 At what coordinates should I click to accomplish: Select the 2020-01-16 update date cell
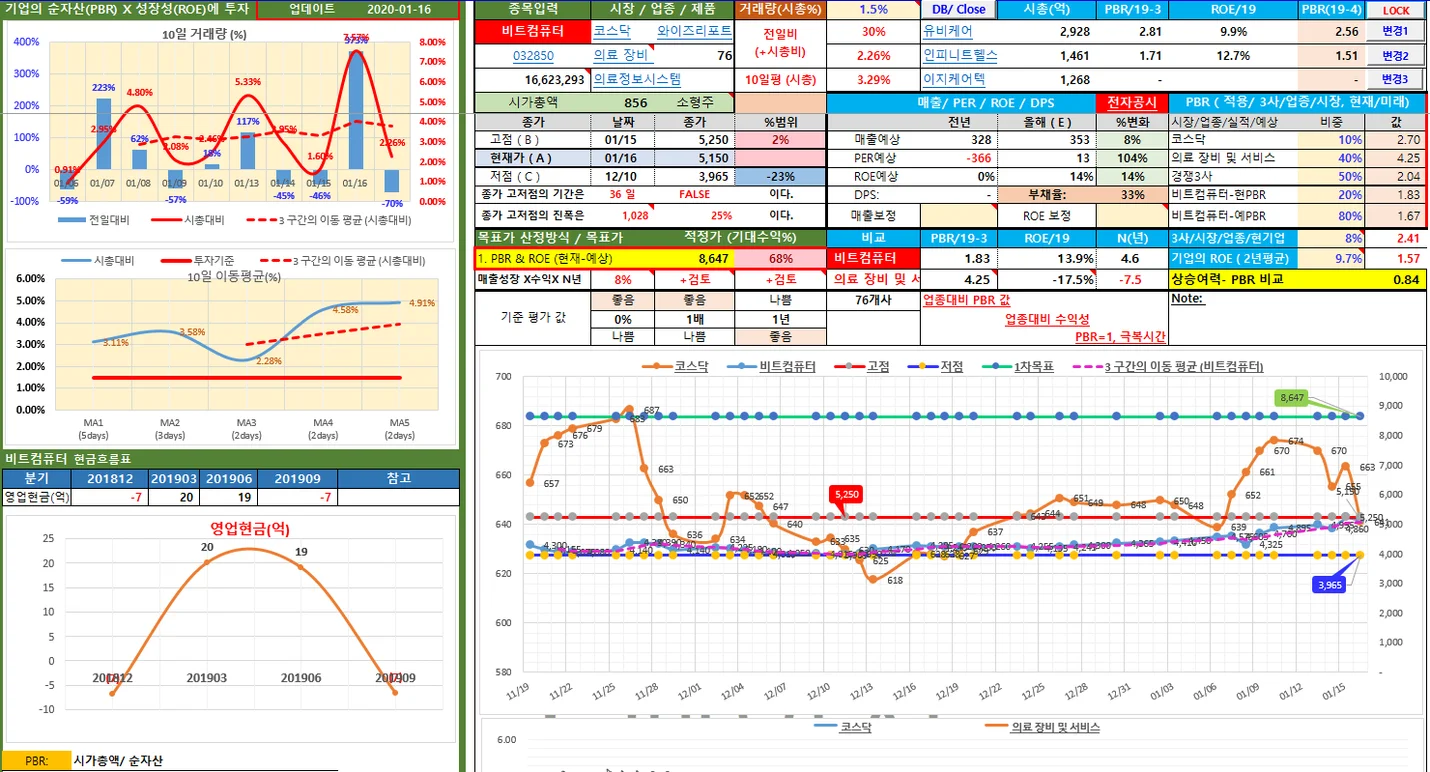point(399,10)
